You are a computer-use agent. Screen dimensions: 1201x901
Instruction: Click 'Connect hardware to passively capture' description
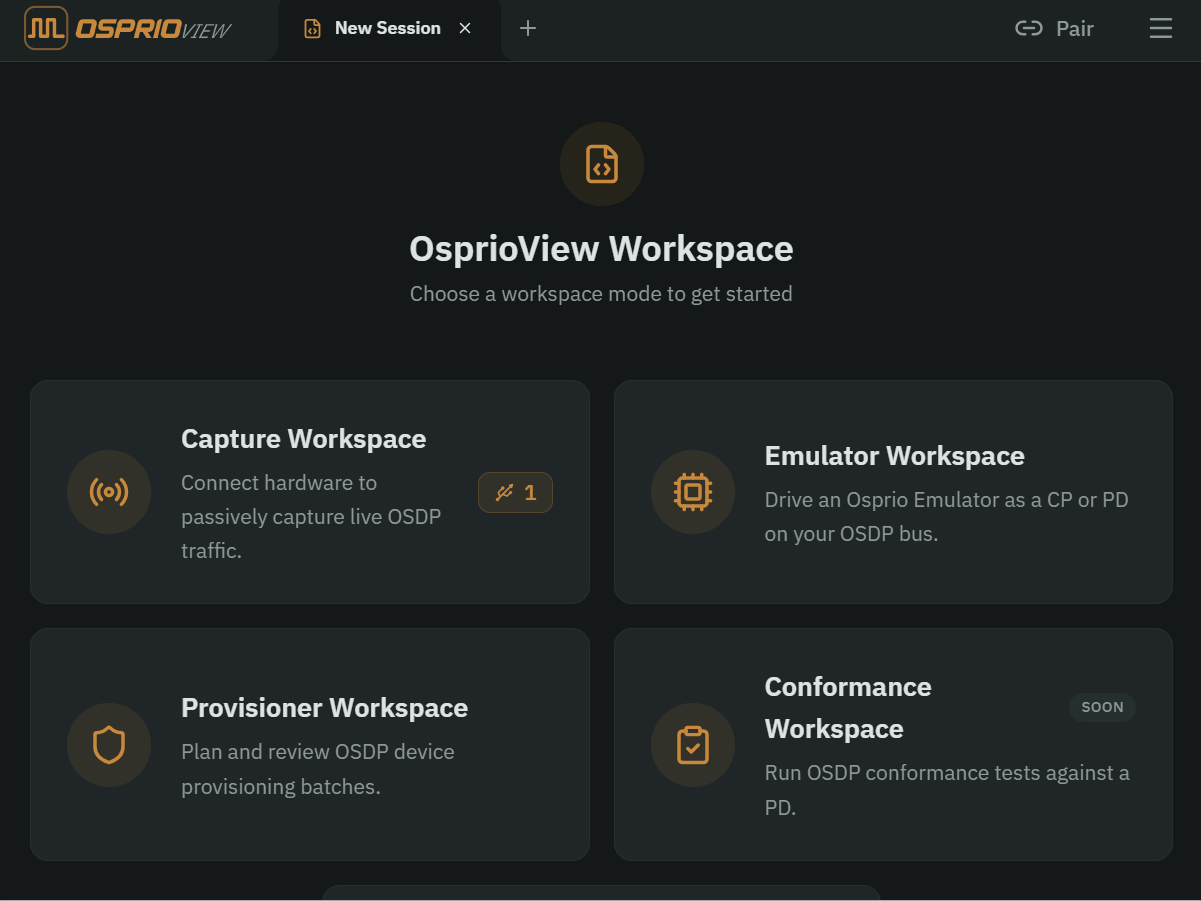[311, 517]
